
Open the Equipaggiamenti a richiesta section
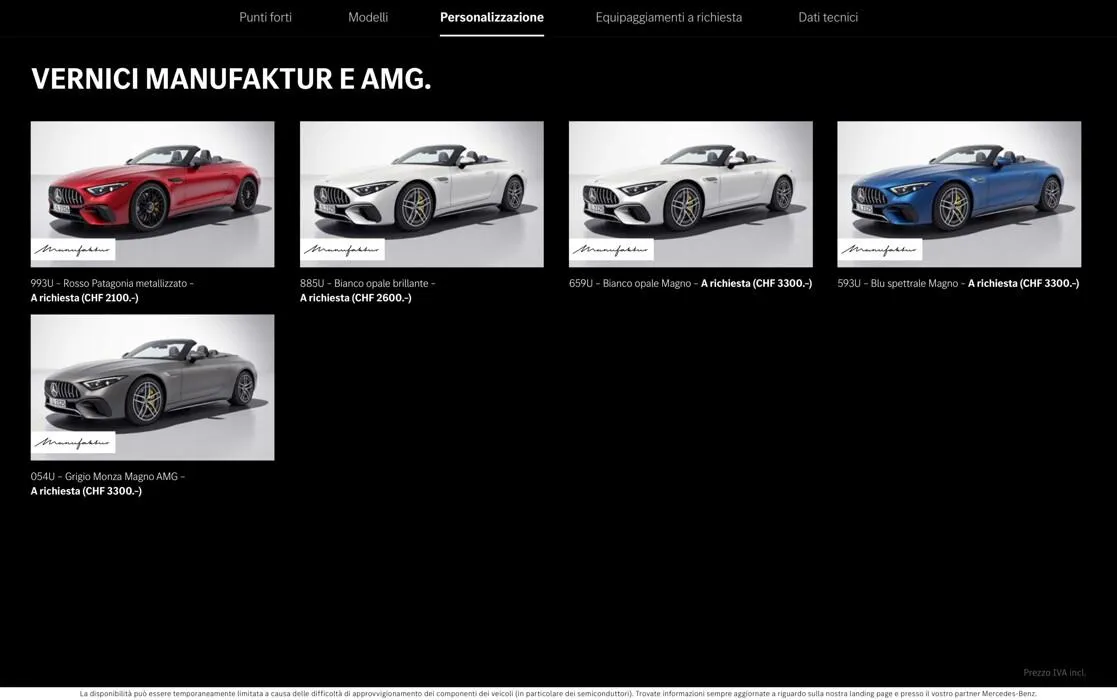coord(669,15)
